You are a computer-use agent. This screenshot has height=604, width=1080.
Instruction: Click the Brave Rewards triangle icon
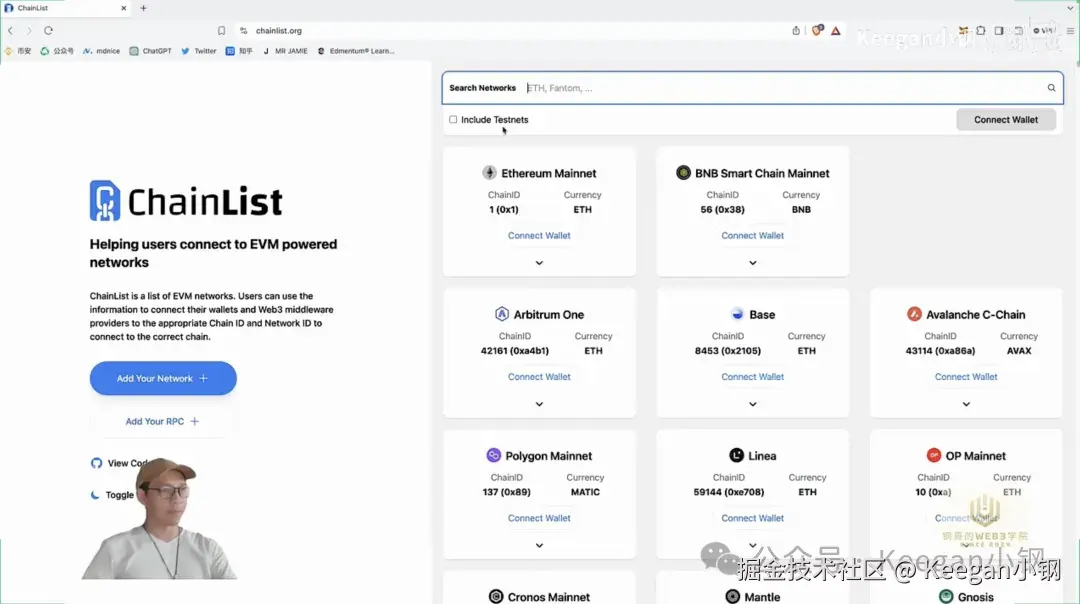coord(835,30)
